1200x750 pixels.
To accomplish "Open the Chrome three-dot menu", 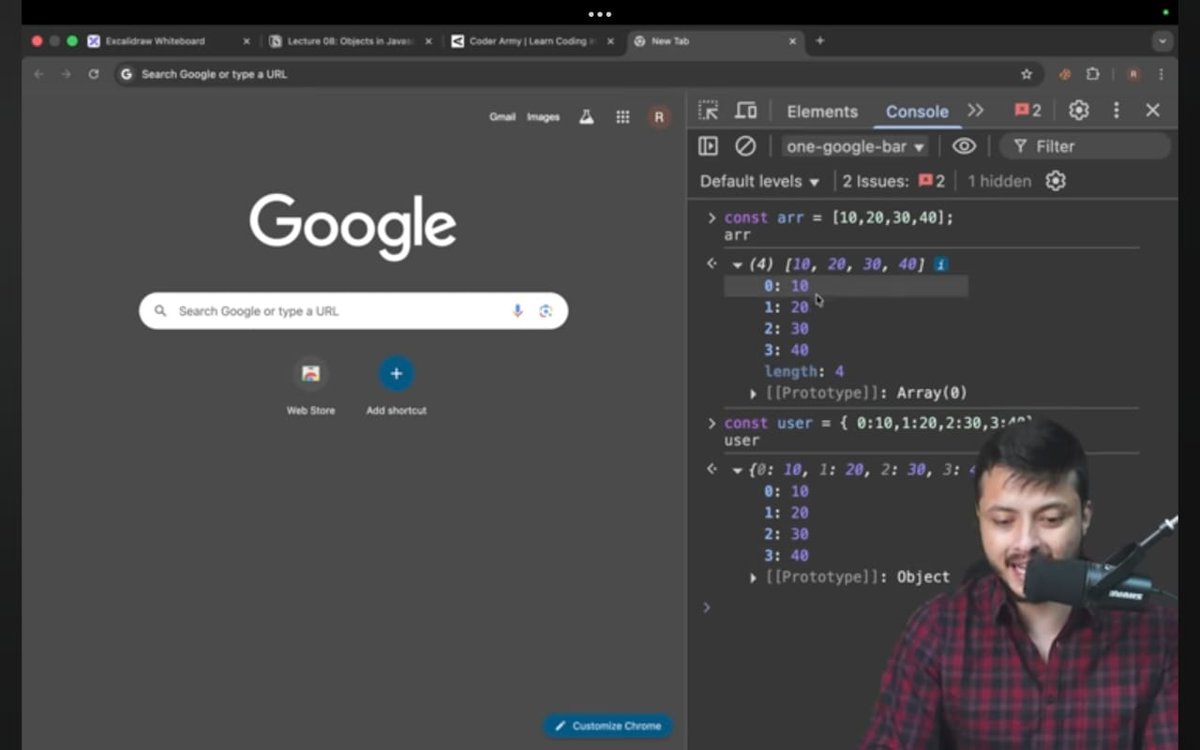I will pos(1161,74).
